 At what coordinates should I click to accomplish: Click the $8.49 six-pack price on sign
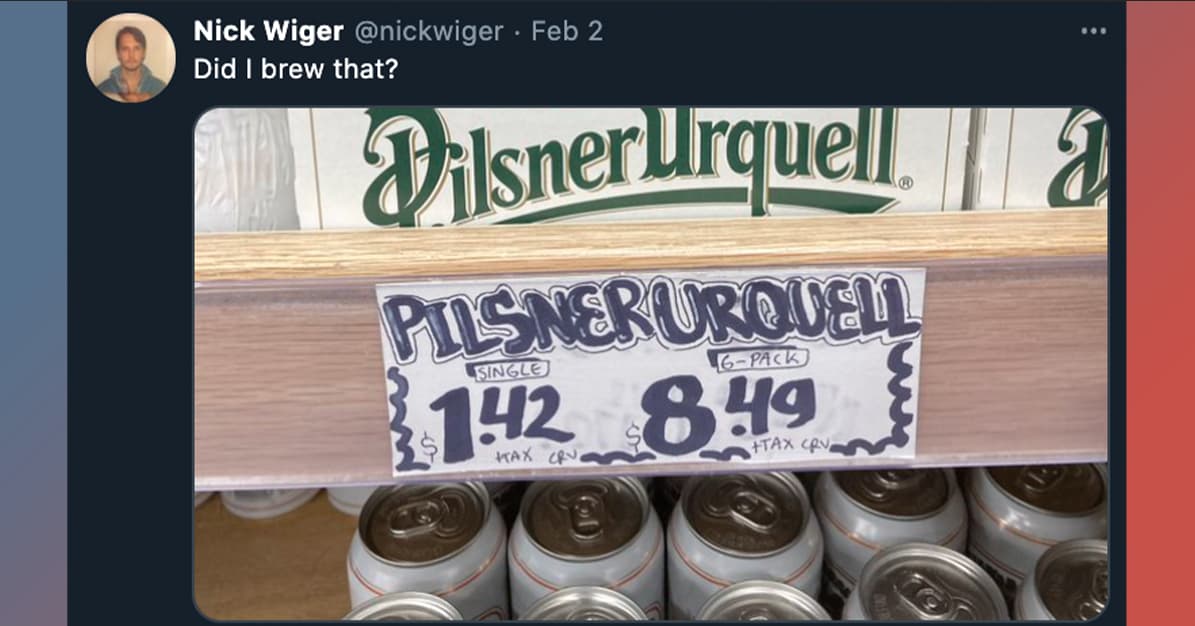720,416
